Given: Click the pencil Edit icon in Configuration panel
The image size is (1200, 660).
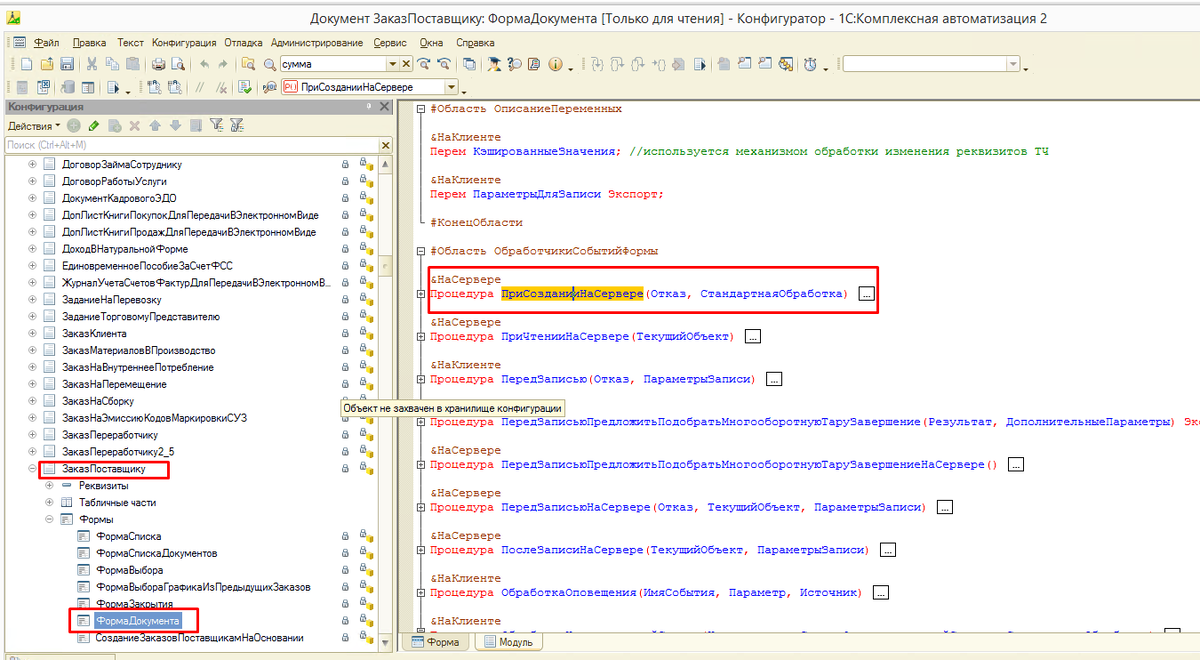Looking at the screenshot, I should pyautogui.click(x=94, y=126).
